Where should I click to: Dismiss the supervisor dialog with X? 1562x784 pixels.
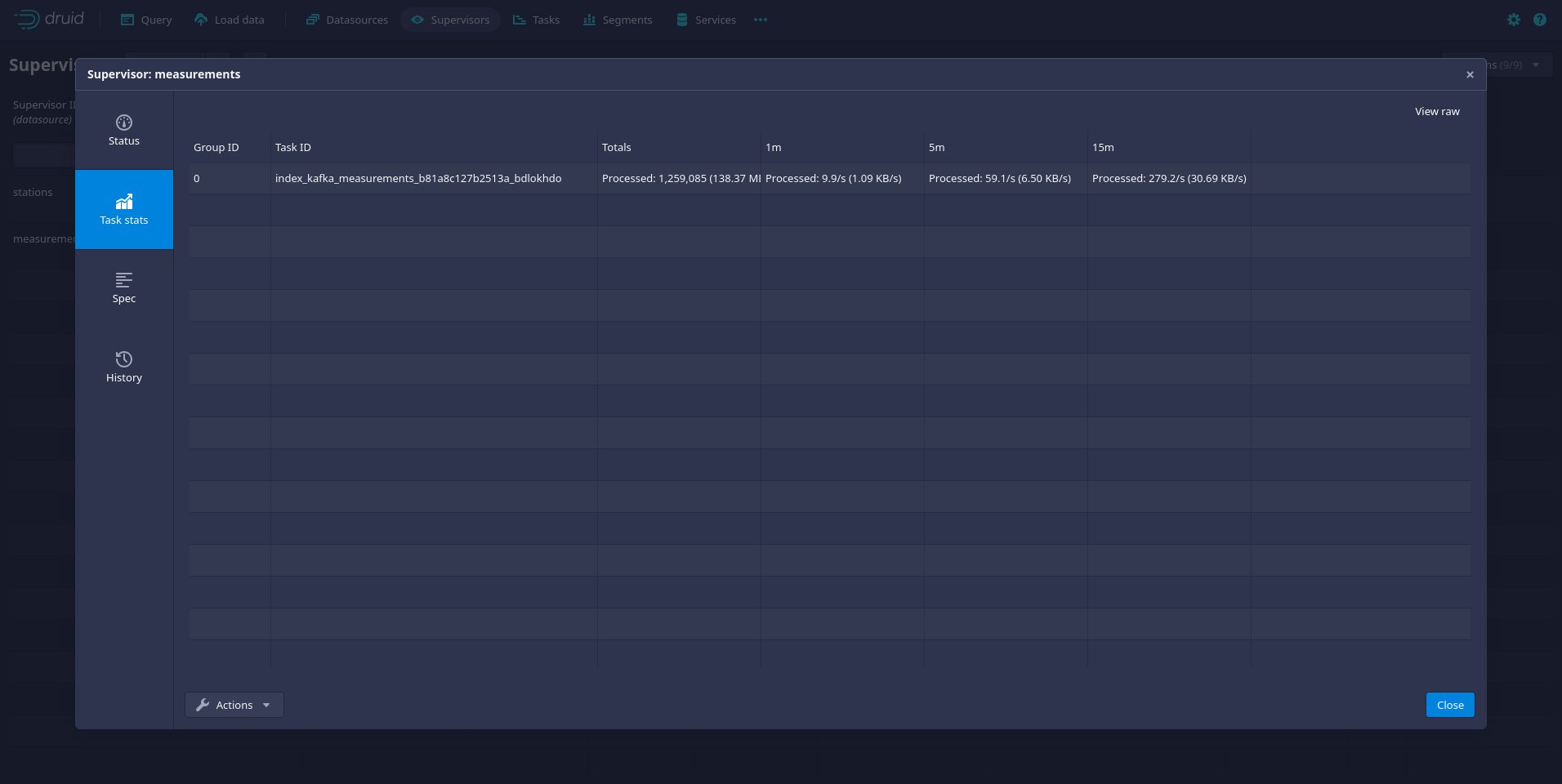pos(1470,74)
